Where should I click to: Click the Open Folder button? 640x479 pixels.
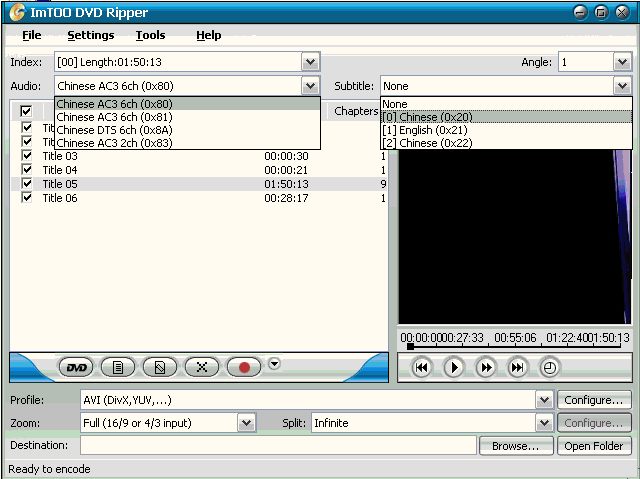click(x=594, y=446)
